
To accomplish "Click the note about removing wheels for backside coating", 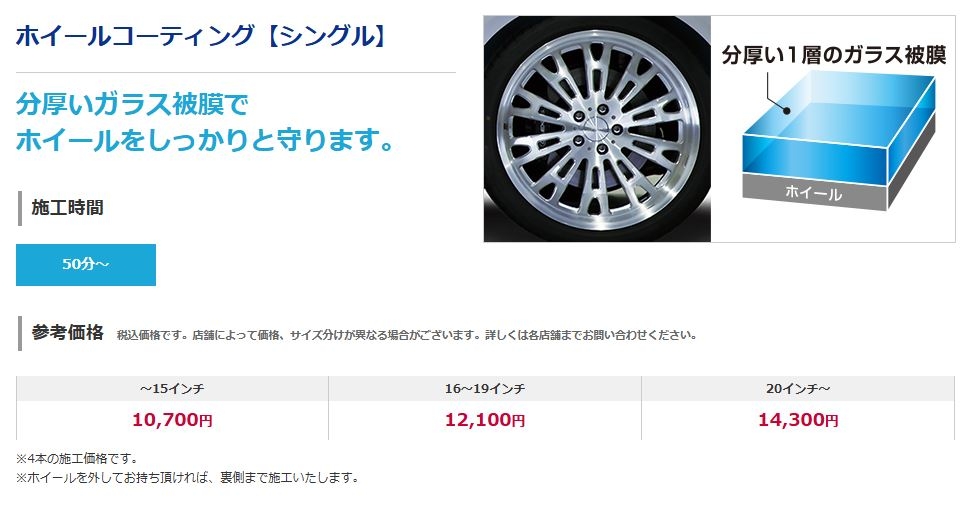I will (187, 478).
